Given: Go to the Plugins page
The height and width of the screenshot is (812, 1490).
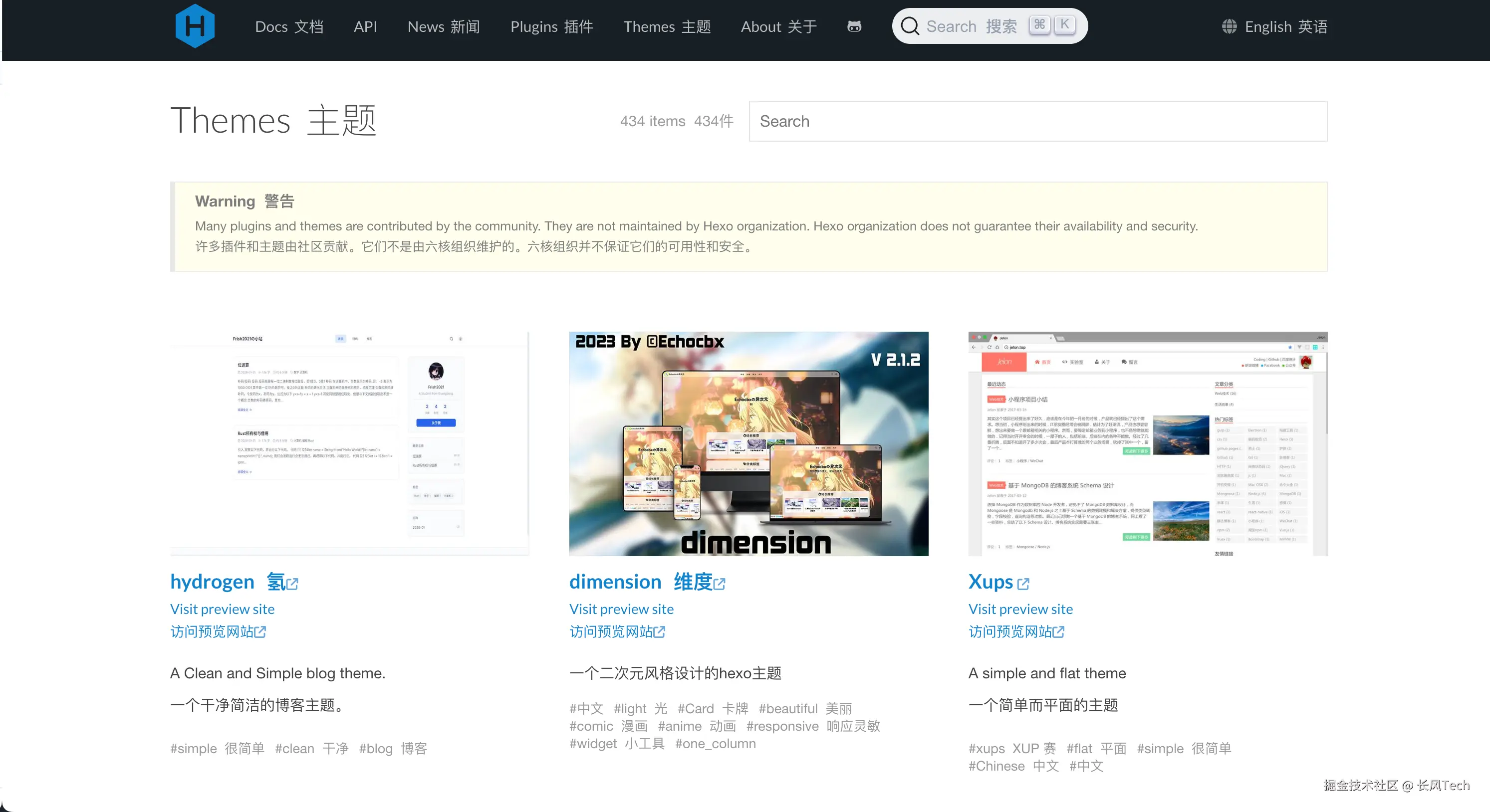Looking at the screenshot, I should [x=551, y=26].
